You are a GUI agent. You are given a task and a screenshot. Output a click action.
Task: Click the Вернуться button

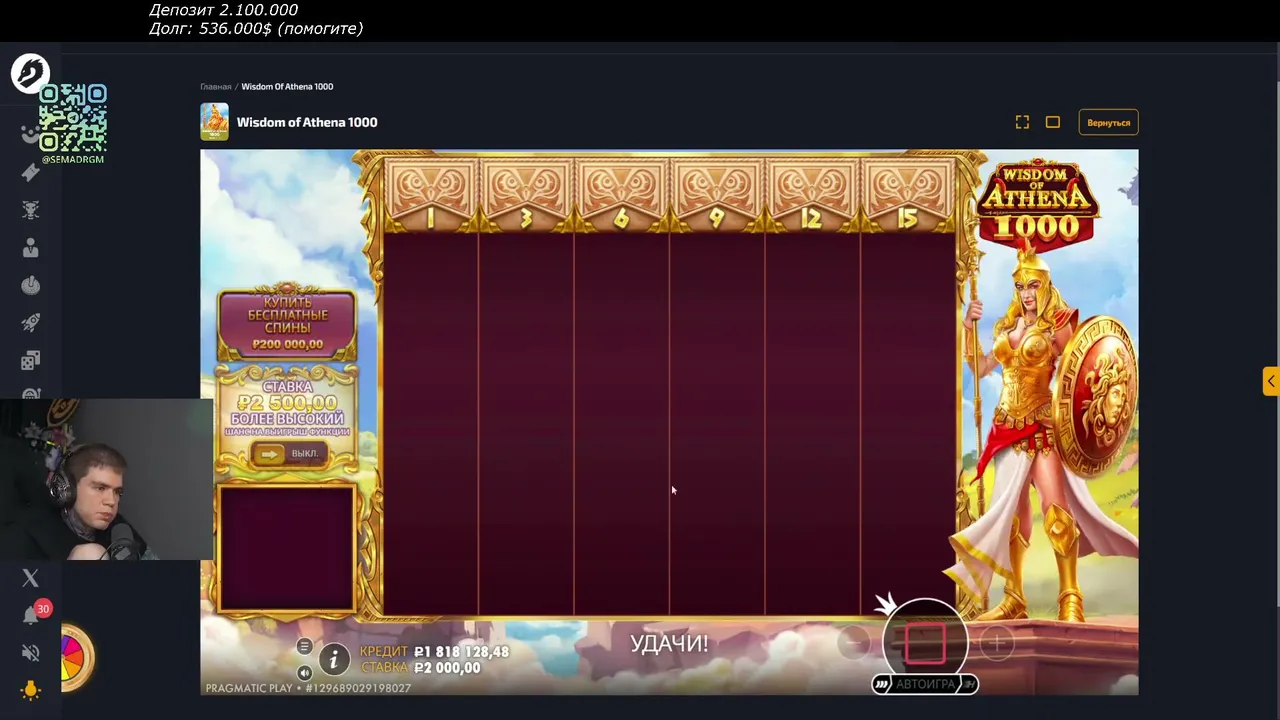coord(1108,122)
